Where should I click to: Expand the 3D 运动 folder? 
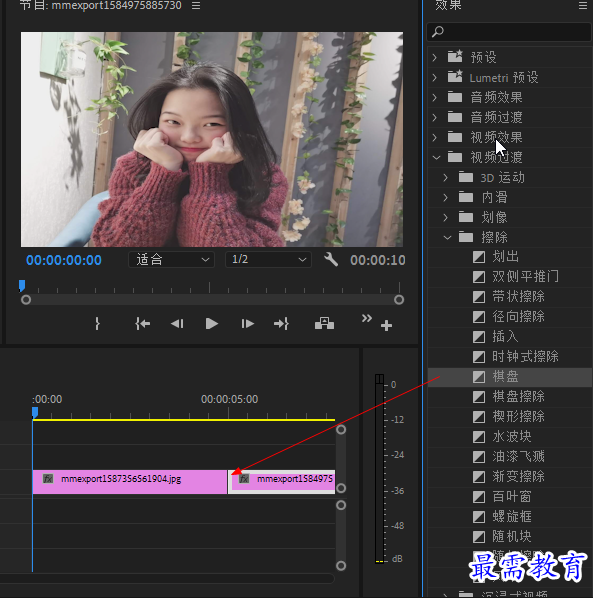[x=445, y=177]
